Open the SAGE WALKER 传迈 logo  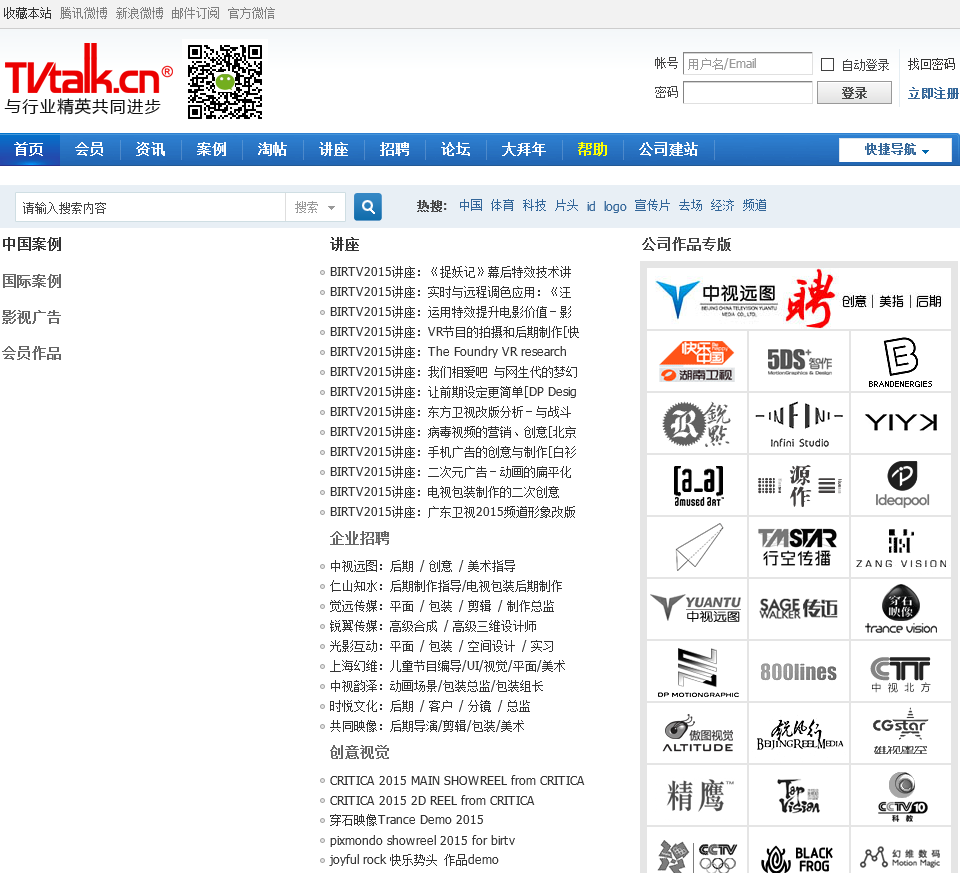pyautogui.click(x=799, y=609)
